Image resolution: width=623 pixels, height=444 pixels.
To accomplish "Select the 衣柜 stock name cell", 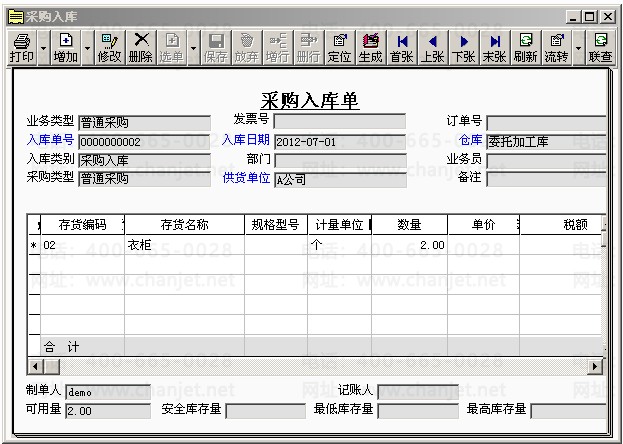I will (x=184, y=245).
